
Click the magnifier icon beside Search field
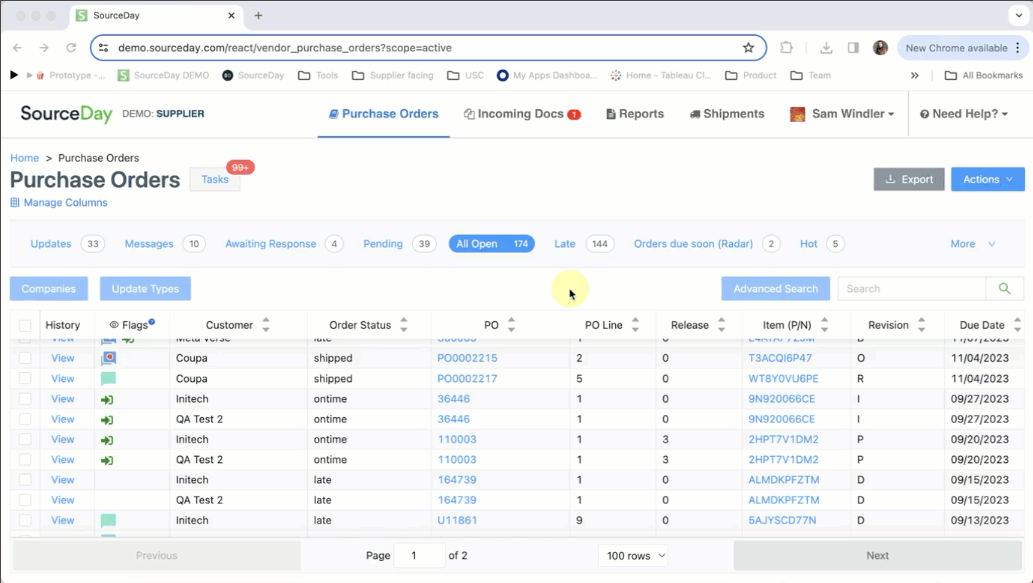click(1005, 289)
